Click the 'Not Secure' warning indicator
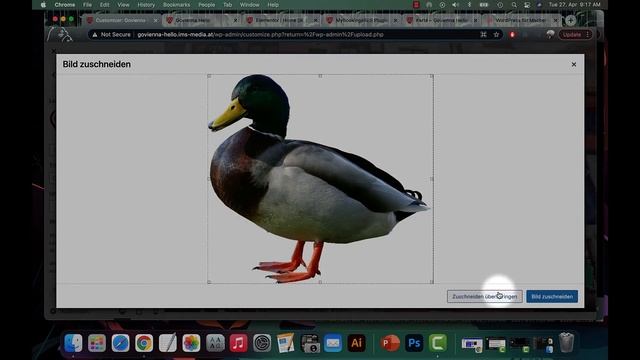Screen dimensions: 640x360 pyautogui.click(x=111, y=35)
